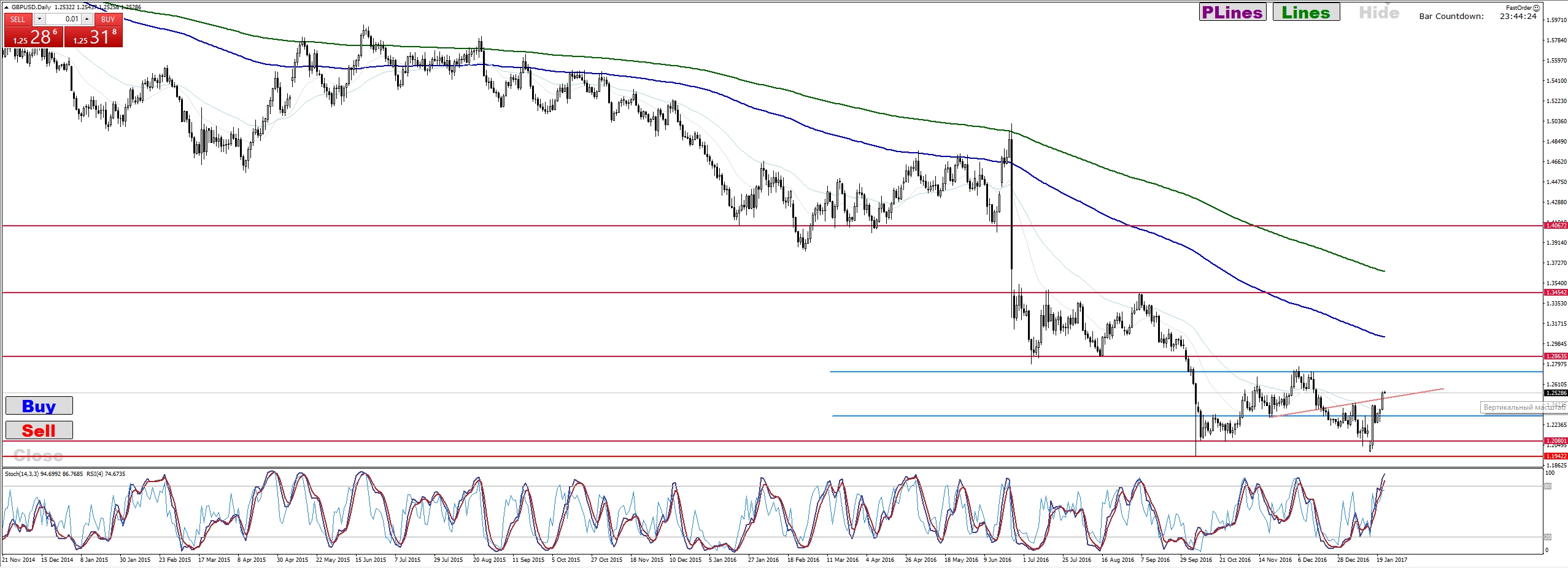The width and height of the screenshot is (1568, 568).
Task: Click the blue Buy button on chart
Action: pyautogui.click(x=39, y=406)
